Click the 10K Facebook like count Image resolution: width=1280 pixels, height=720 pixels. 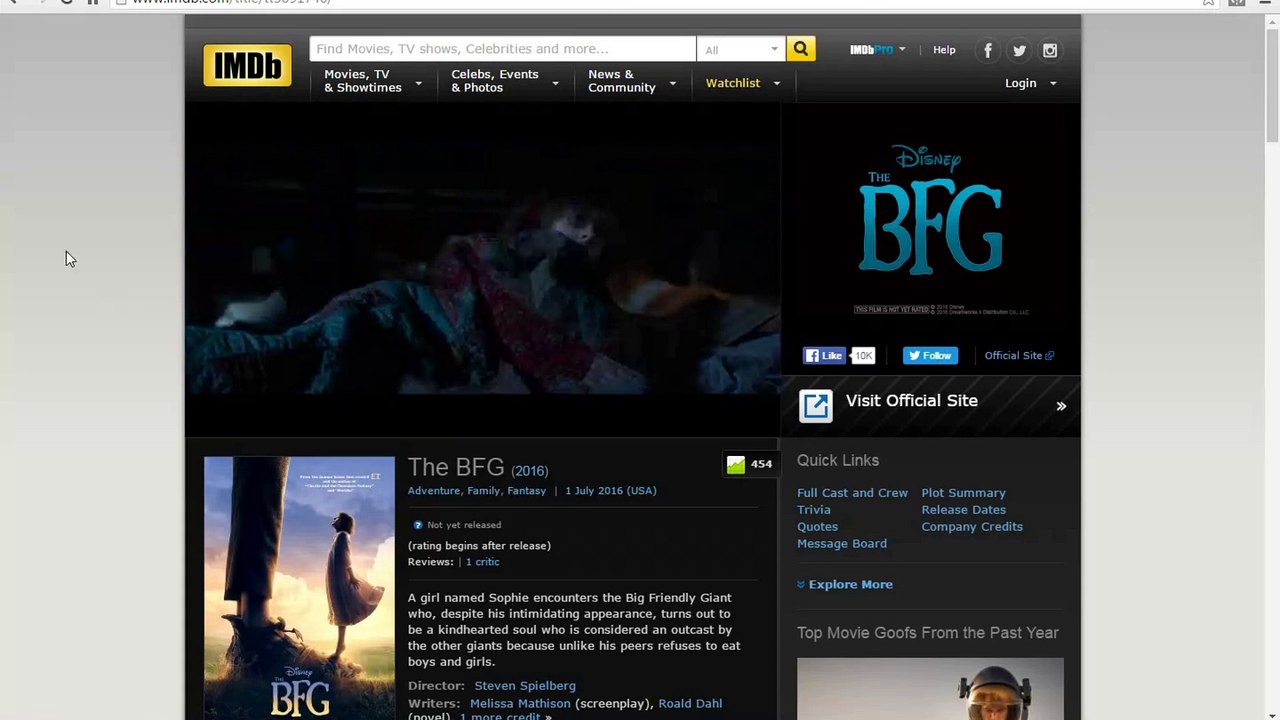click(863, 355)
